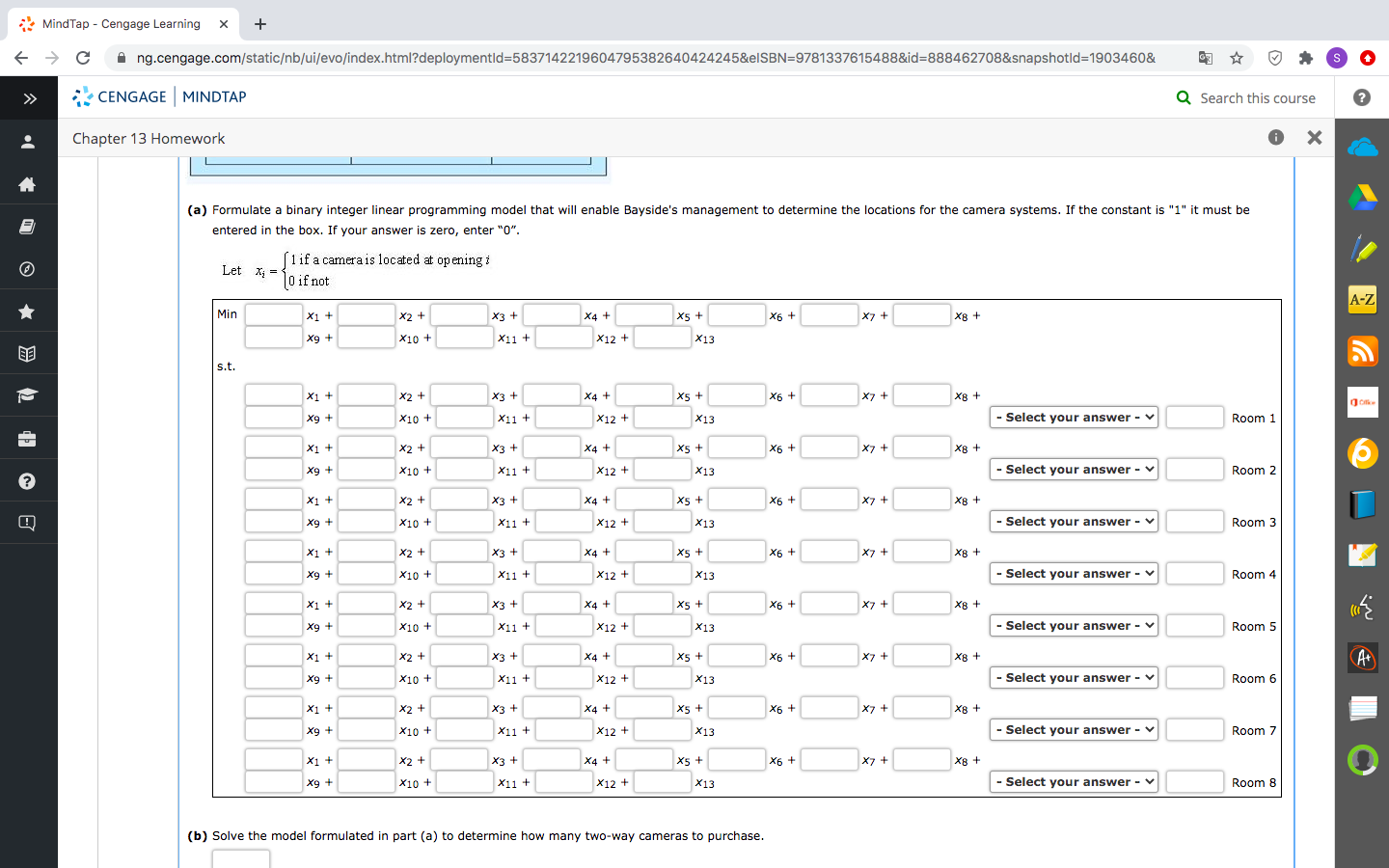Open the A+ grade app icon
This screenshot has height=868, width=1389.
(1362, 658)
